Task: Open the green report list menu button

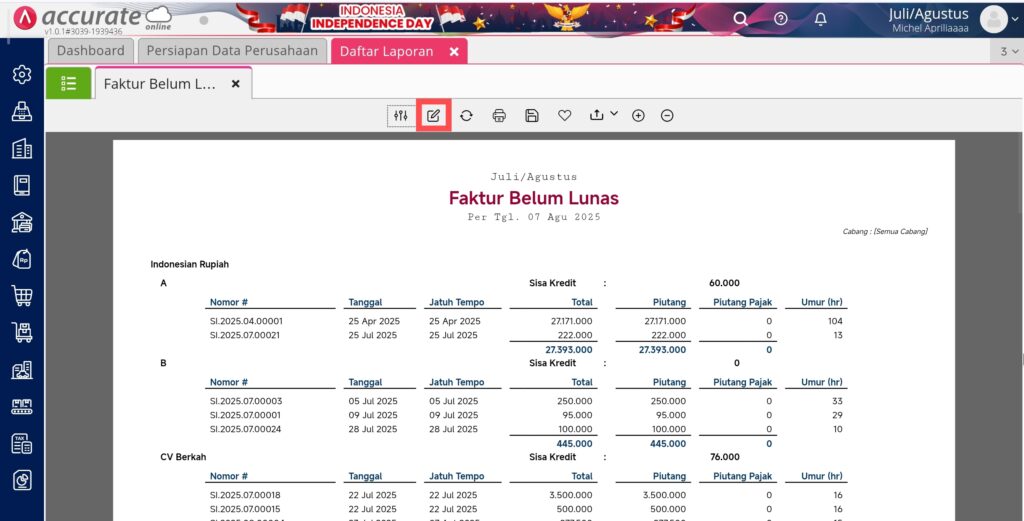Action: [x=69, y=84]
